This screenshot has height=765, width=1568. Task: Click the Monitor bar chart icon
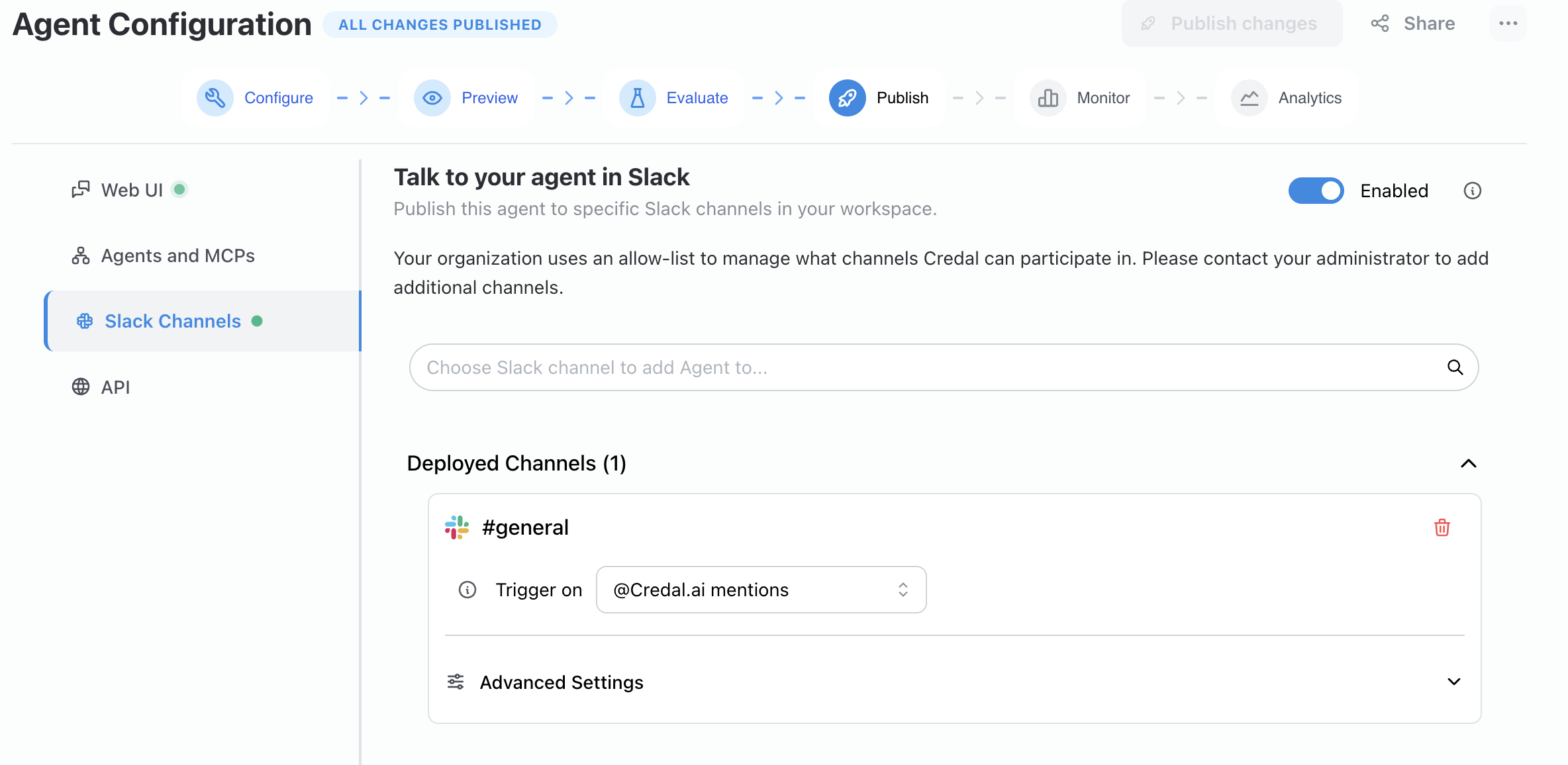point(1048,98)
